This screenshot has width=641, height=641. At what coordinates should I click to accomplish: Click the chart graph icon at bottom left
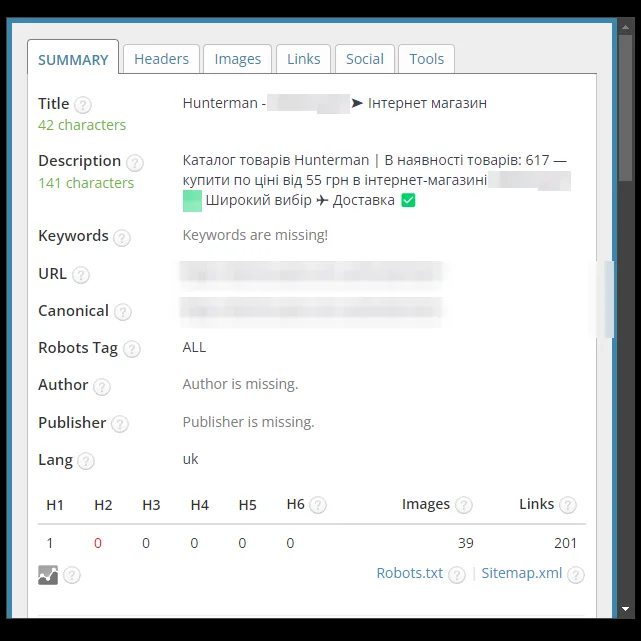pyautogui.click(x=48, y=575)
